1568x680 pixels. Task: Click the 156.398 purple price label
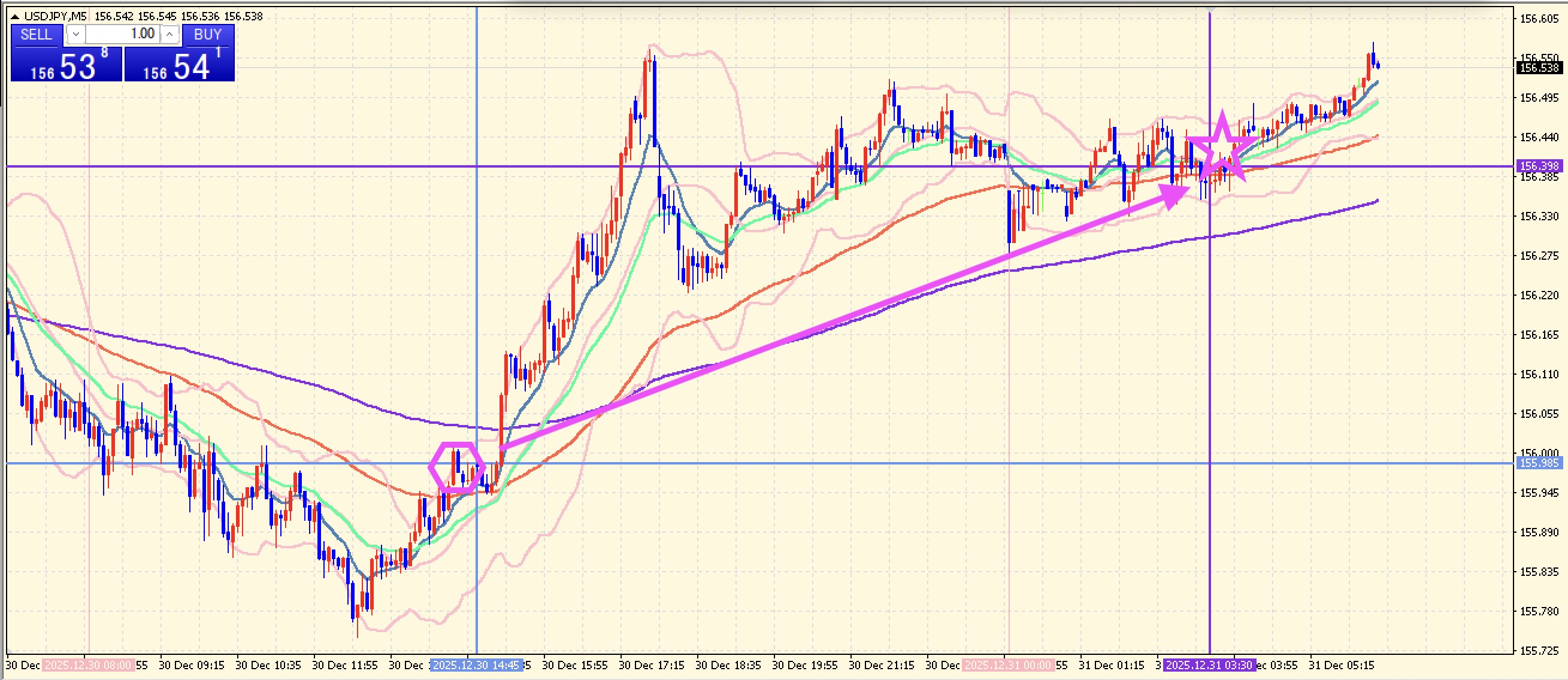click(x=1539, y=166)
